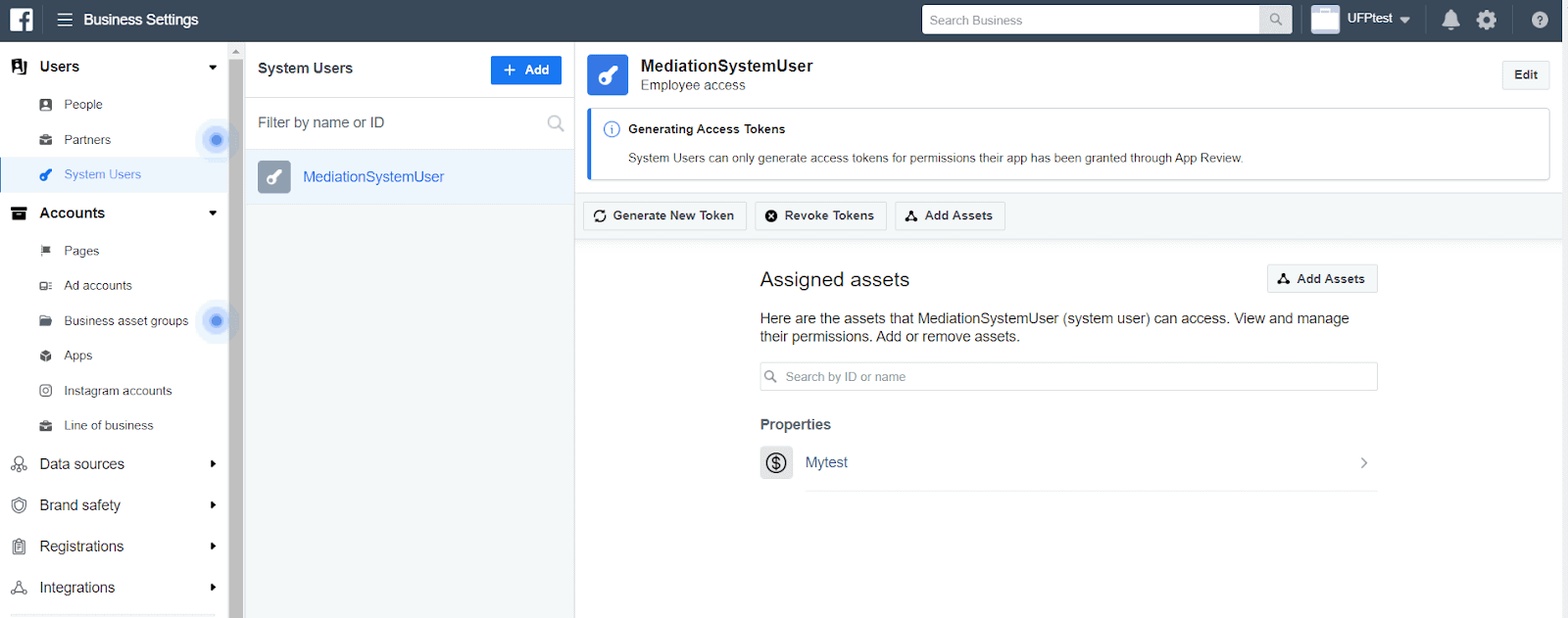Open the help question mark icon
The width and height of the screenshot is (1568, 618).
1540,20
